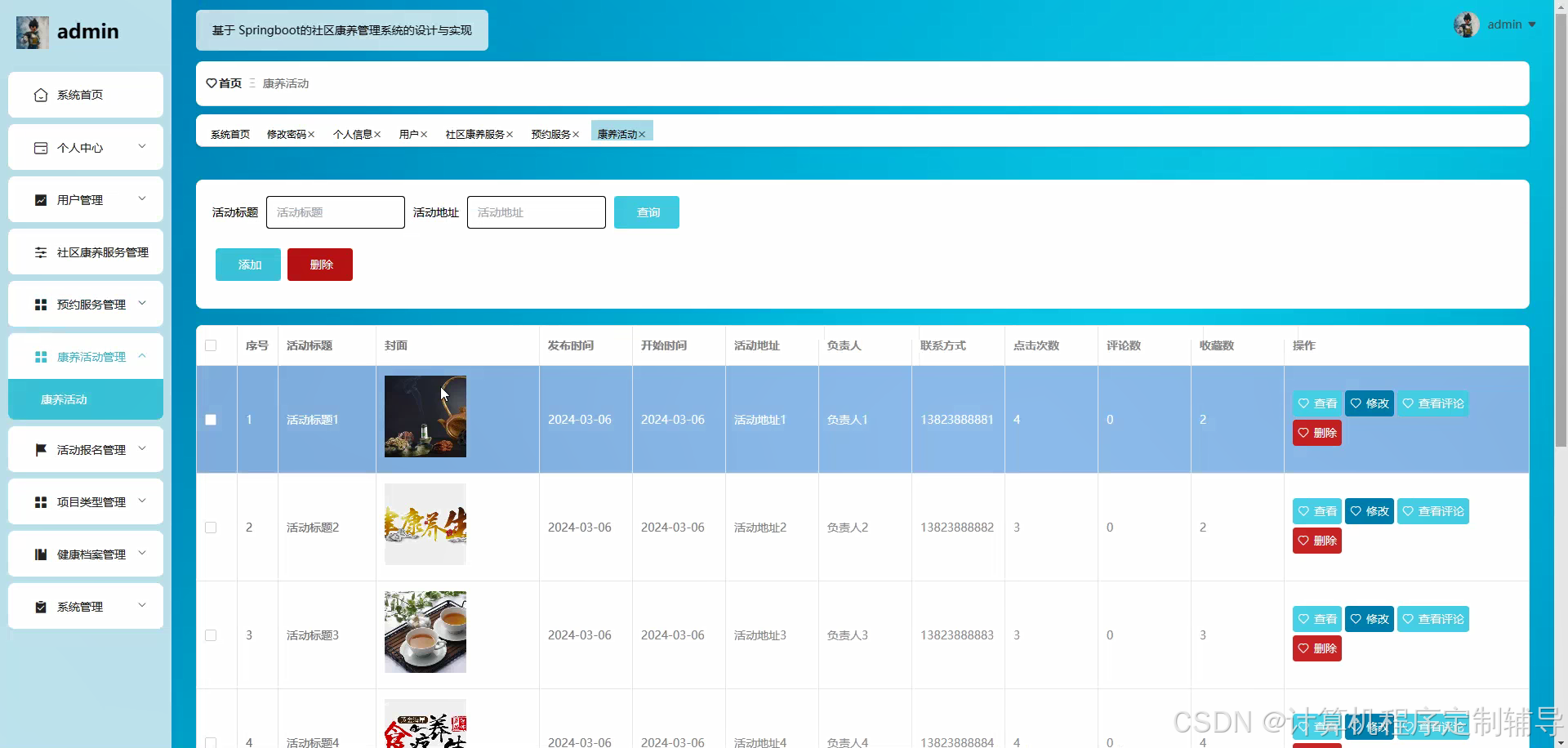The image size is (1568, 748).
Task: Focus the 活动地址 search input field
Action: (x=537, y=212)
